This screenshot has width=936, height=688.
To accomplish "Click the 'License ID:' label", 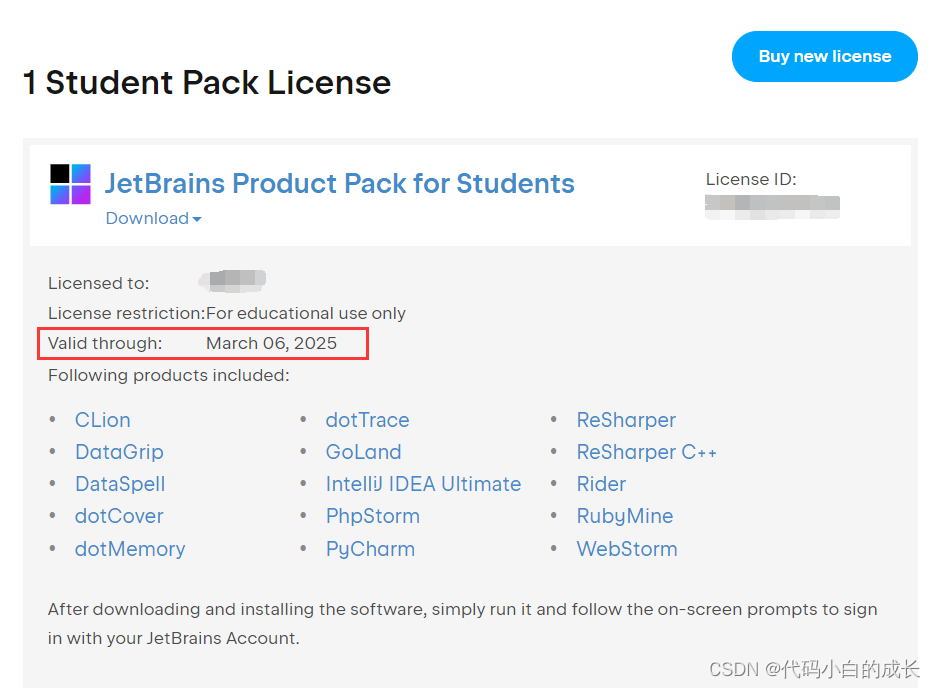I will point(751,180).
